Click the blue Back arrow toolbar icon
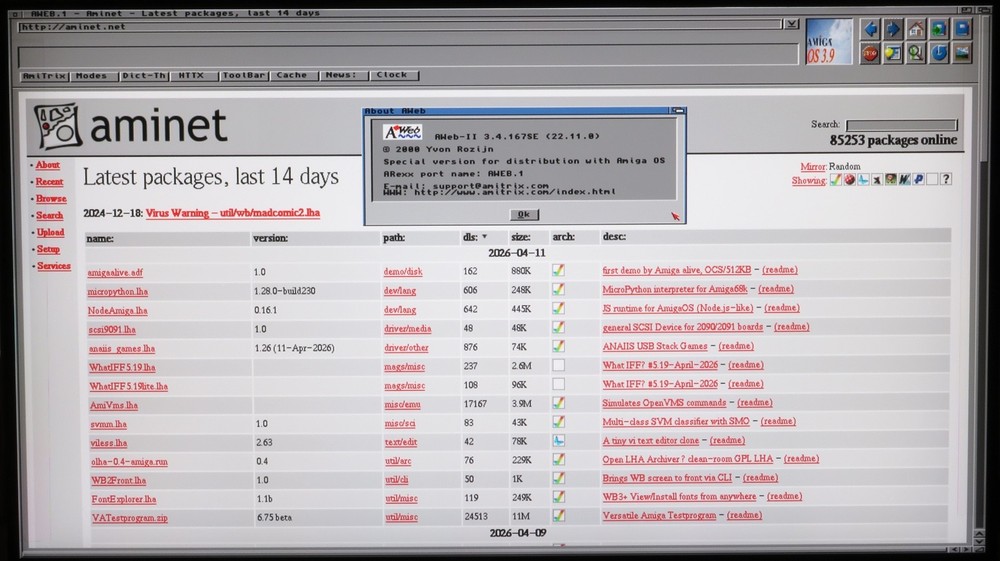1000x561 pixels. click(870, 29)
